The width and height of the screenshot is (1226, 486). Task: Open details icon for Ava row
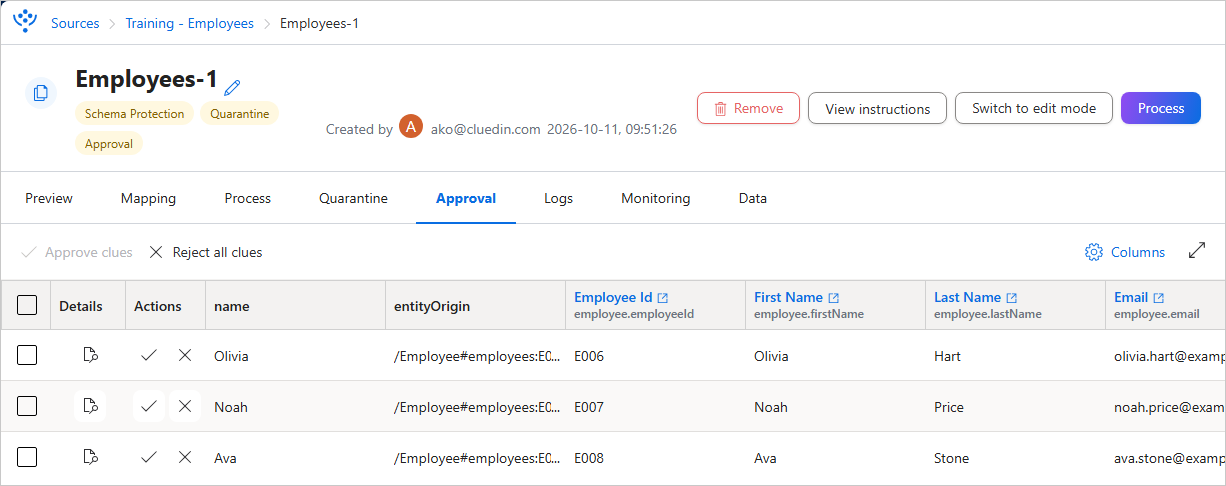pyautogui.click(x=90, y=457)
